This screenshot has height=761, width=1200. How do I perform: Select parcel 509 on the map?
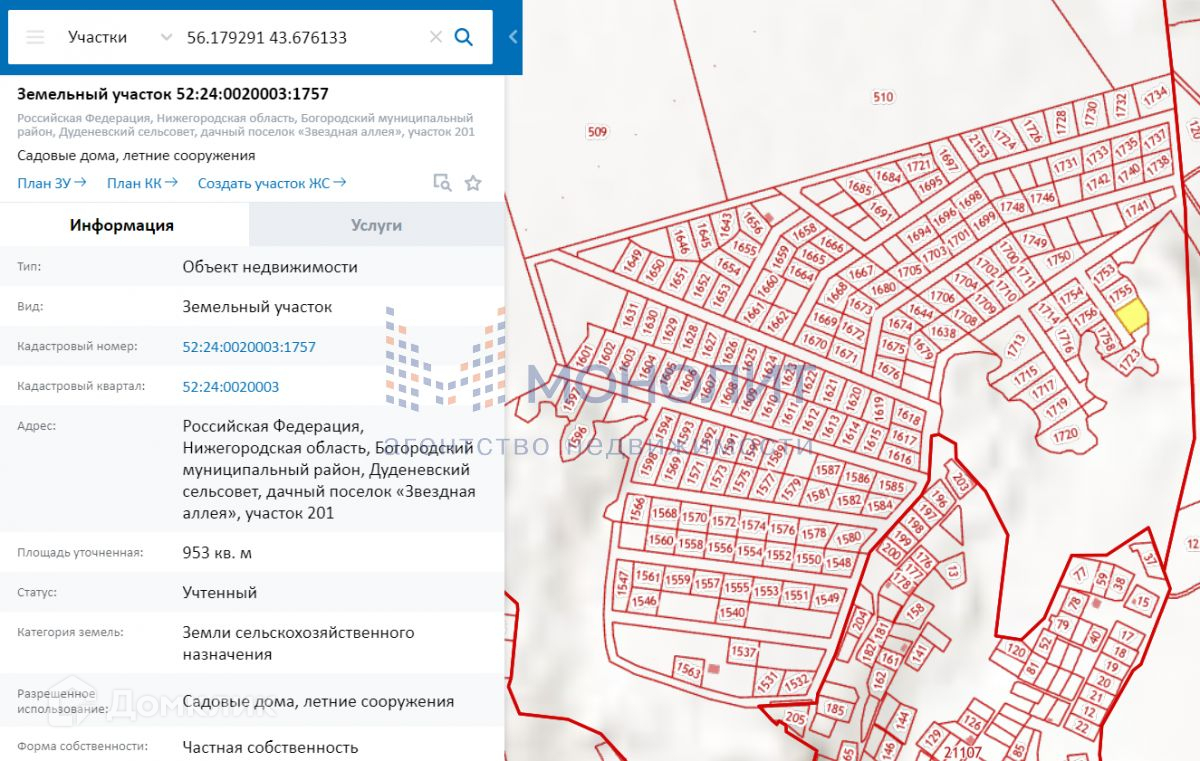pyautogui.click(x=597, y=131)
